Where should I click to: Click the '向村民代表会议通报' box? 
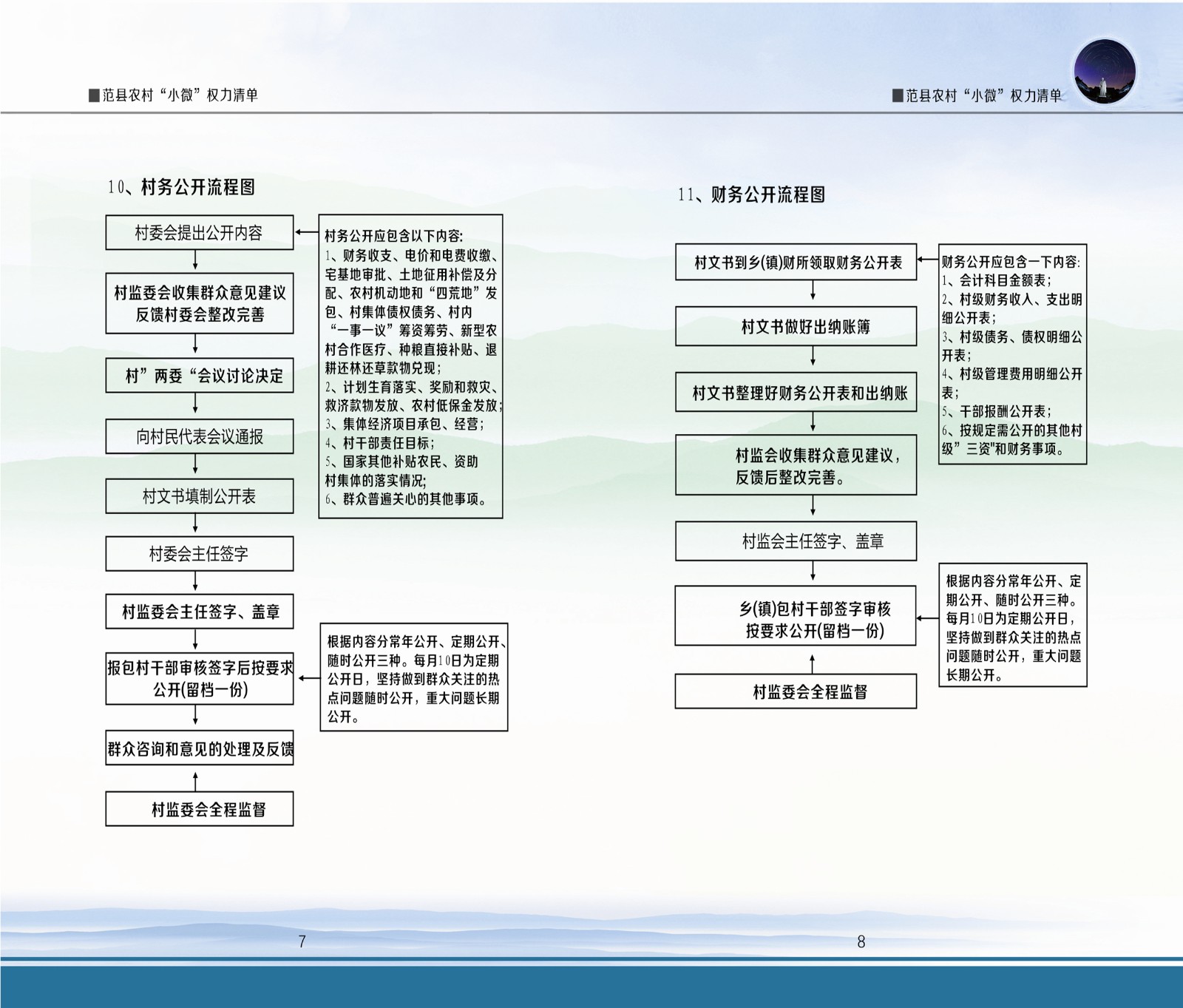click(200, 436)
